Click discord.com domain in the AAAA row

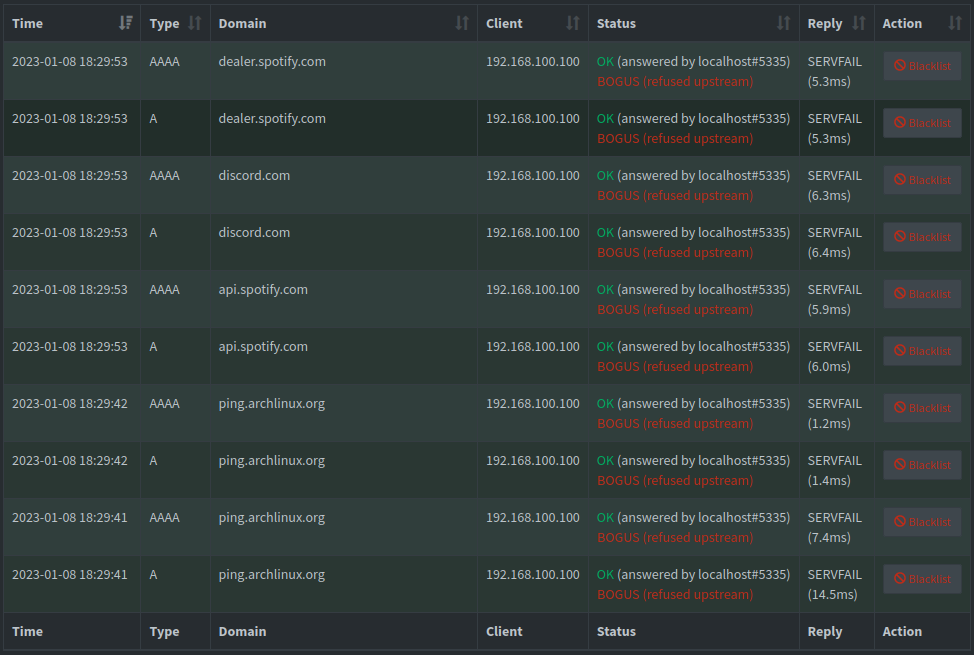(x=254, y=175)
